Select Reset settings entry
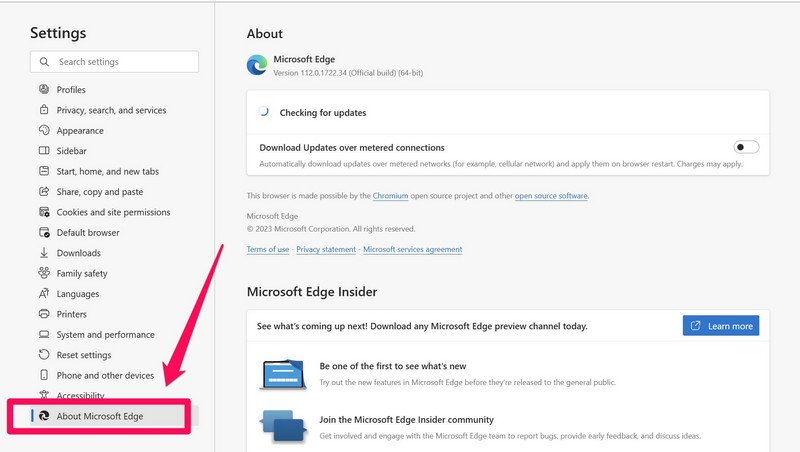Image resolution: width=800 pixels, height=452 pixels. click(x=84, y=355)
